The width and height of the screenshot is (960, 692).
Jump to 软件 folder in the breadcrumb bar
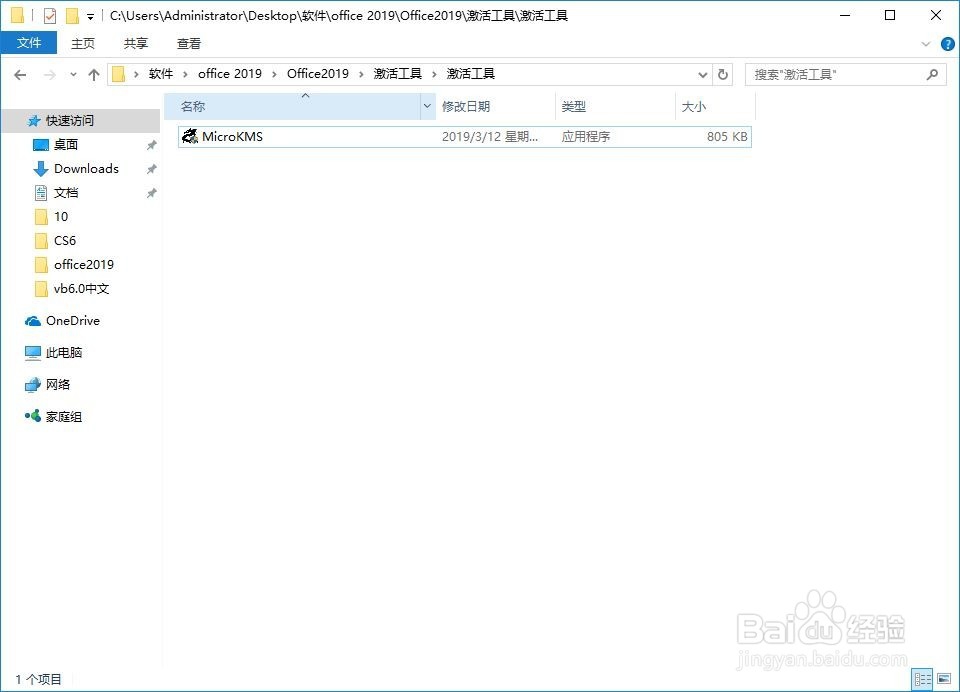(161, 73)
